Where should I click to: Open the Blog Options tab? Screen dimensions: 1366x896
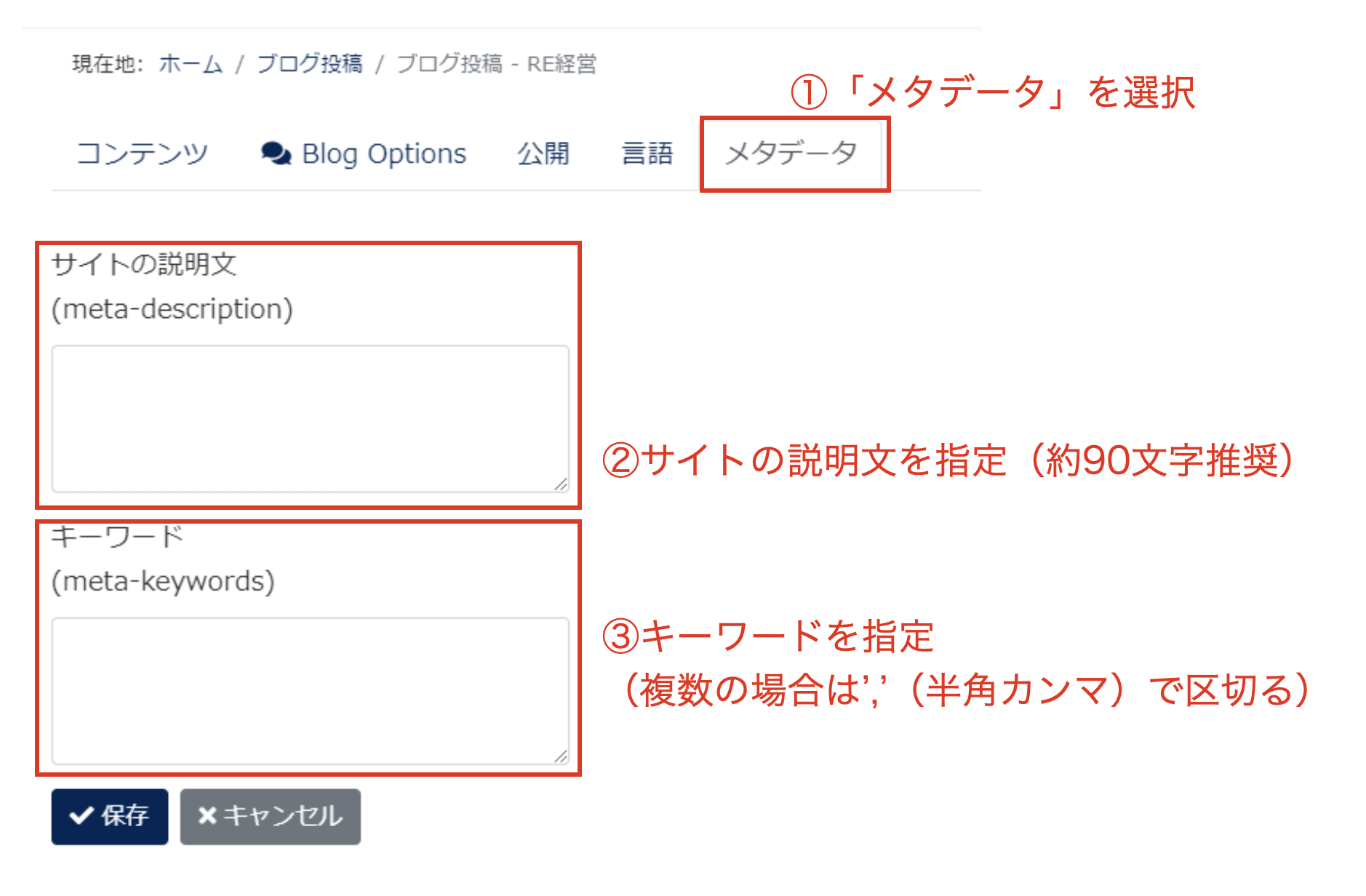point(383,154)
